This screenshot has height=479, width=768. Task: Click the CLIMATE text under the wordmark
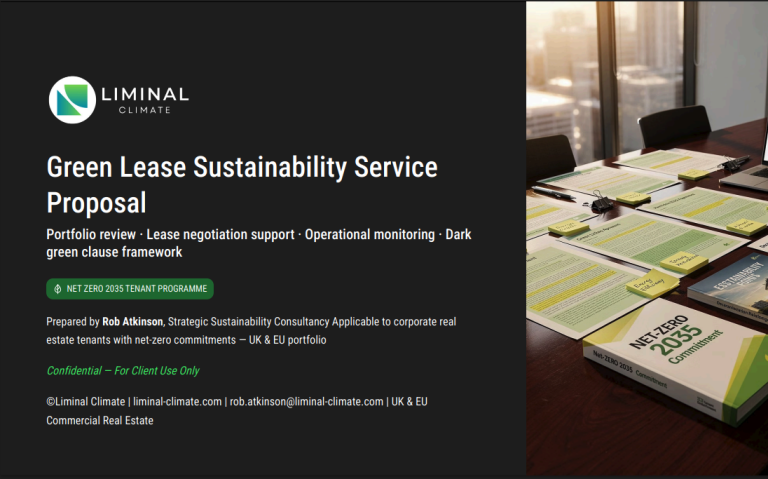(144, 111)
